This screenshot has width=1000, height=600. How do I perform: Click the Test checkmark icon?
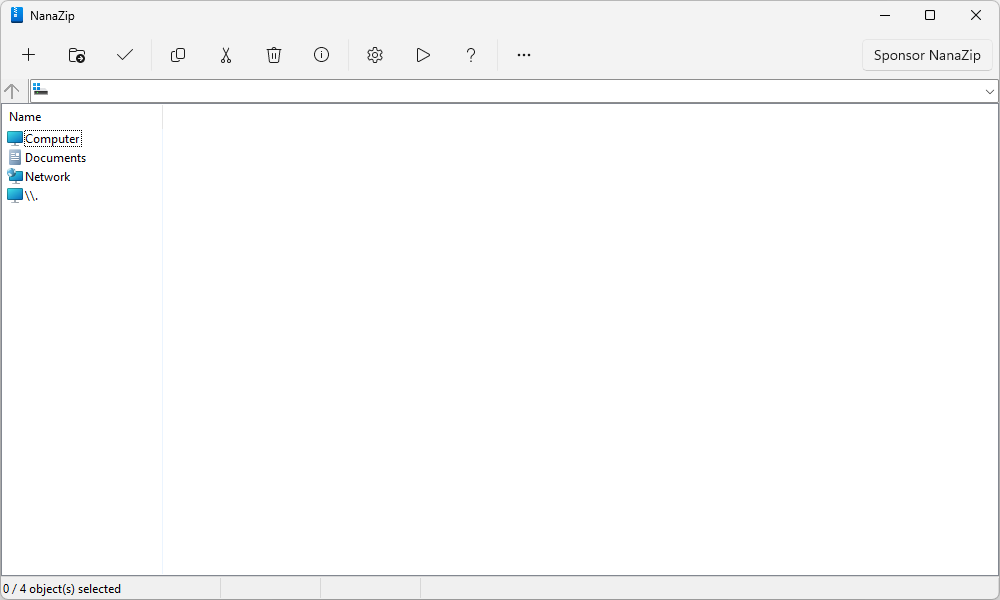(125, 55)
